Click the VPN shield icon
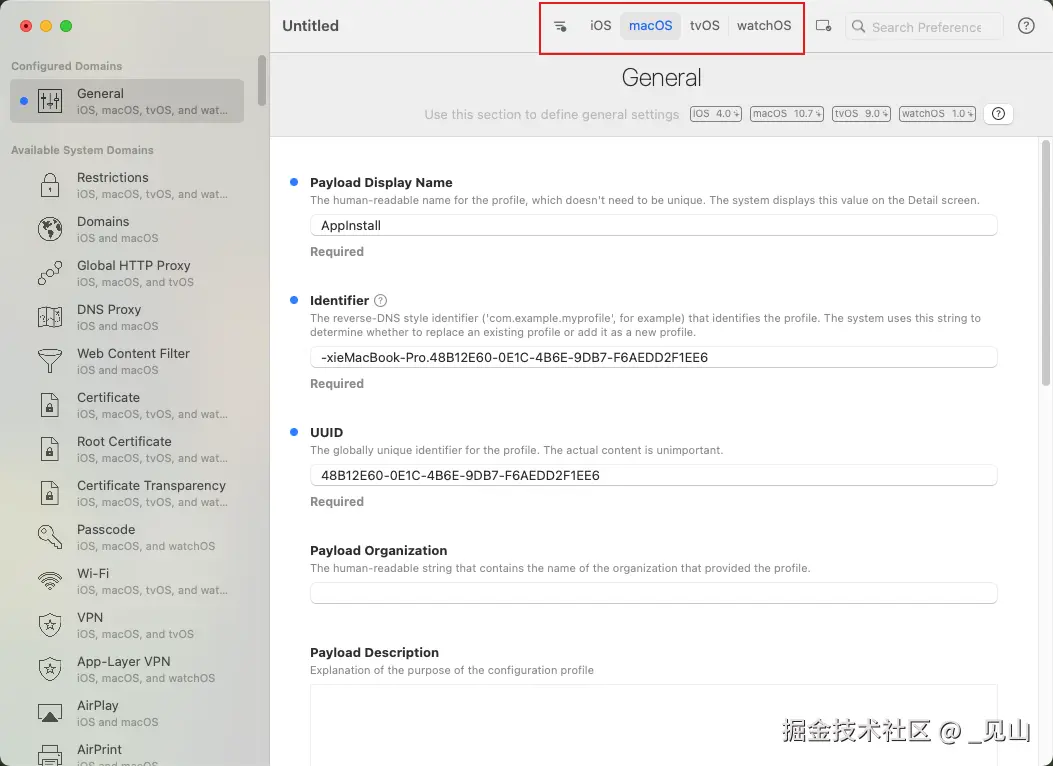This screenshot has width=1053, height=766. [x=50, y=625]
